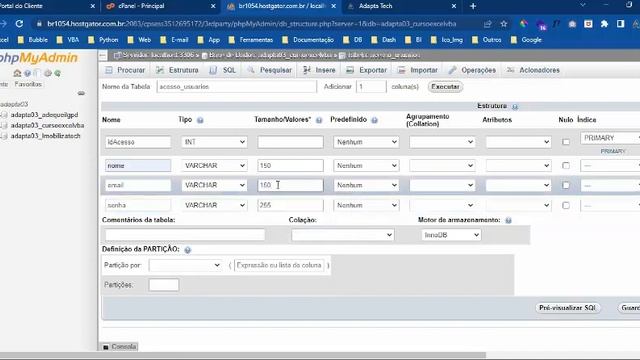
Task: Open the browser extensions puzzle icon
Action: pyautogui.click(x=604, y=24)
